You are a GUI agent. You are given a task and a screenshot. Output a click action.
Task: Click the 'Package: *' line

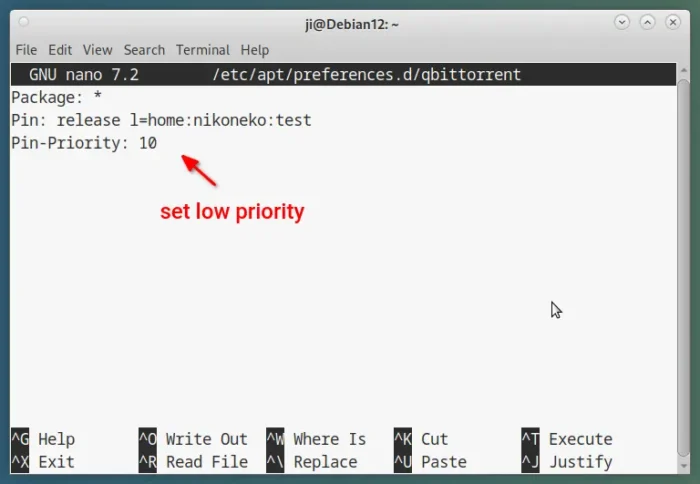[57, 97]
